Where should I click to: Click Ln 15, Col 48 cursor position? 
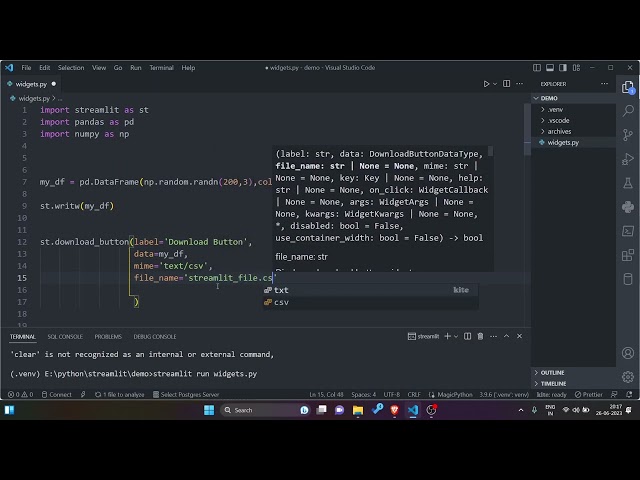[x=326, y=394]
